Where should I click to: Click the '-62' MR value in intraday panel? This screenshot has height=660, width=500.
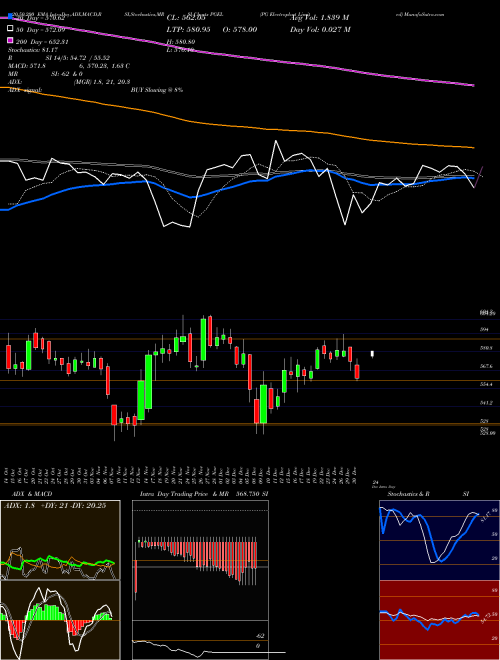(260, 636)
